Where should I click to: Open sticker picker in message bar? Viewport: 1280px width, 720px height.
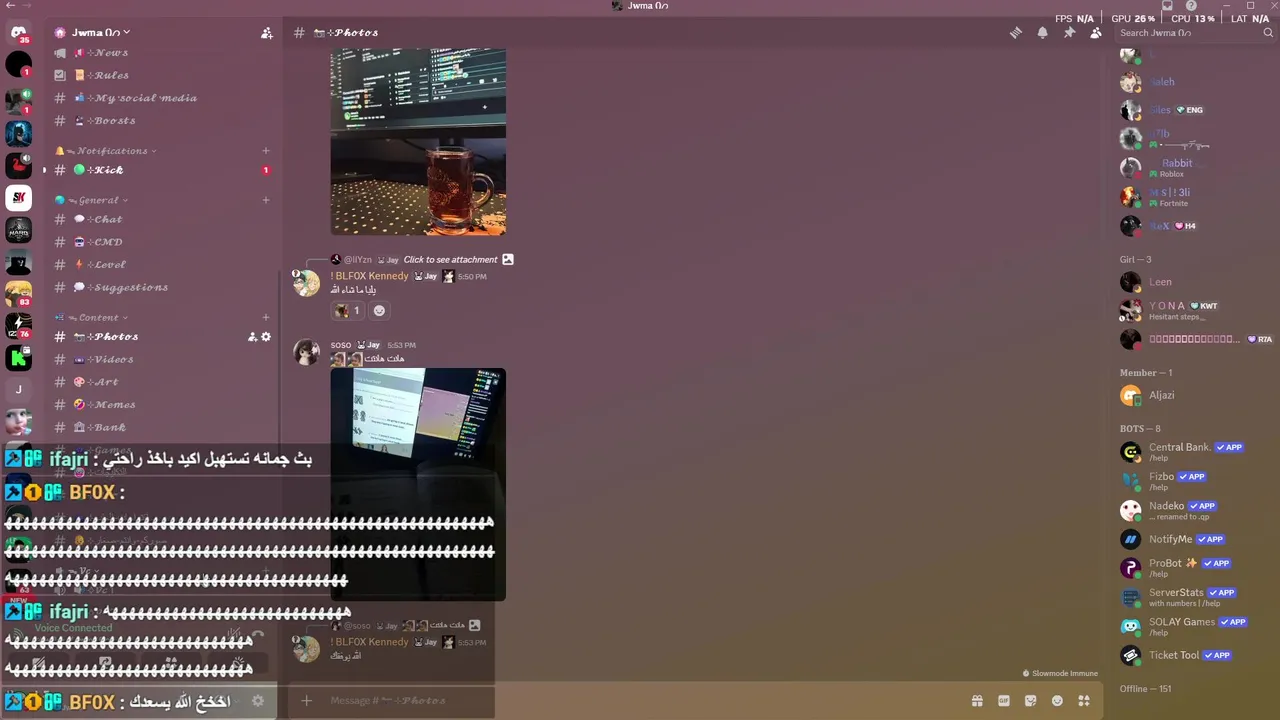[x=1031, y=701]
